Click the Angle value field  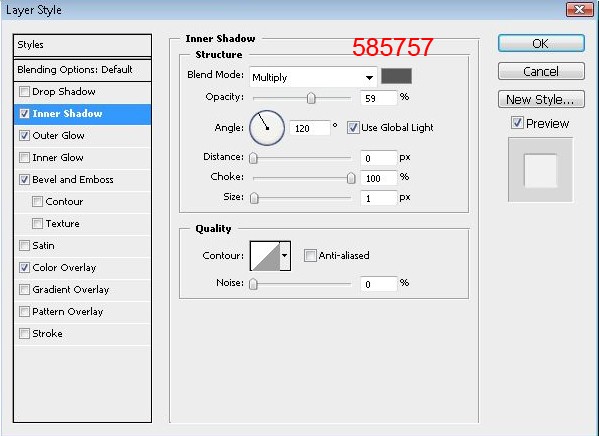[309, 128]
